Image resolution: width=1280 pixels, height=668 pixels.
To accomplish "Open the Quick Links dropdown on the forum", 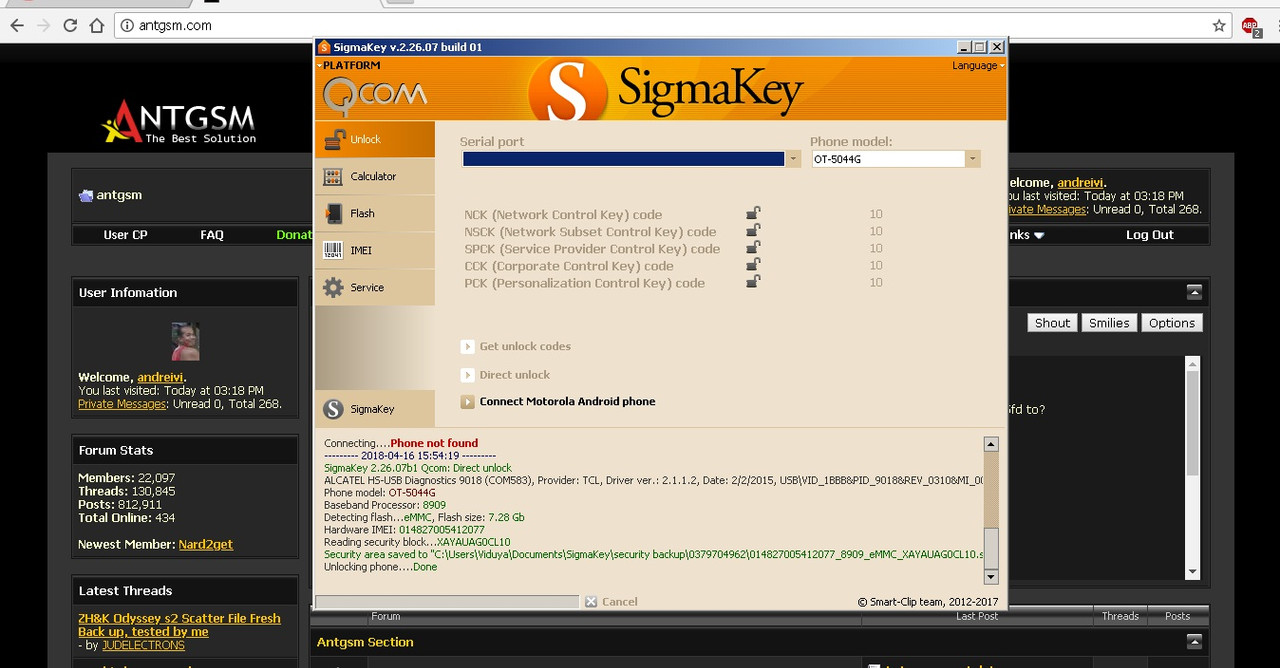I will point(1026,235).
